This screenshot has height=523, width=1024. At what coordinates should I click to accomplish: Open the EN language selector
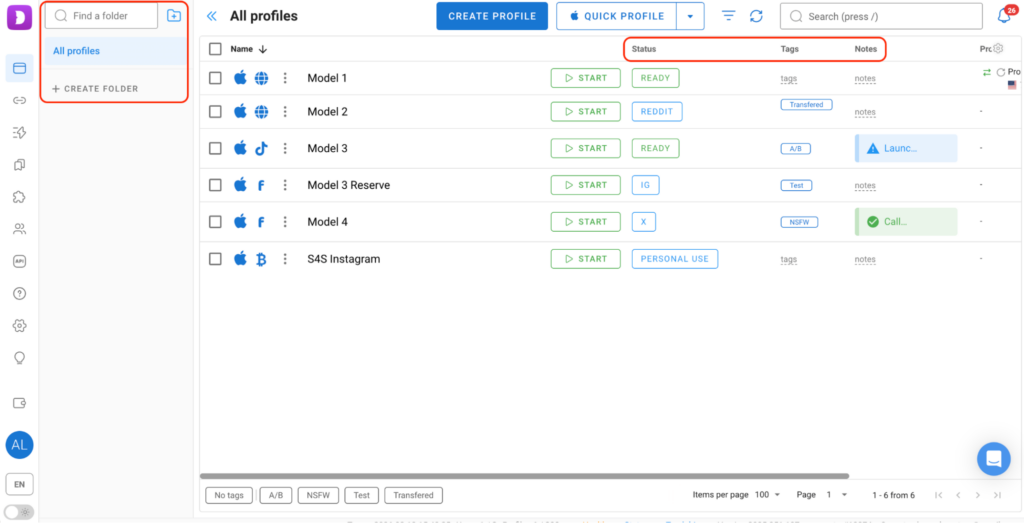(19, 484)
